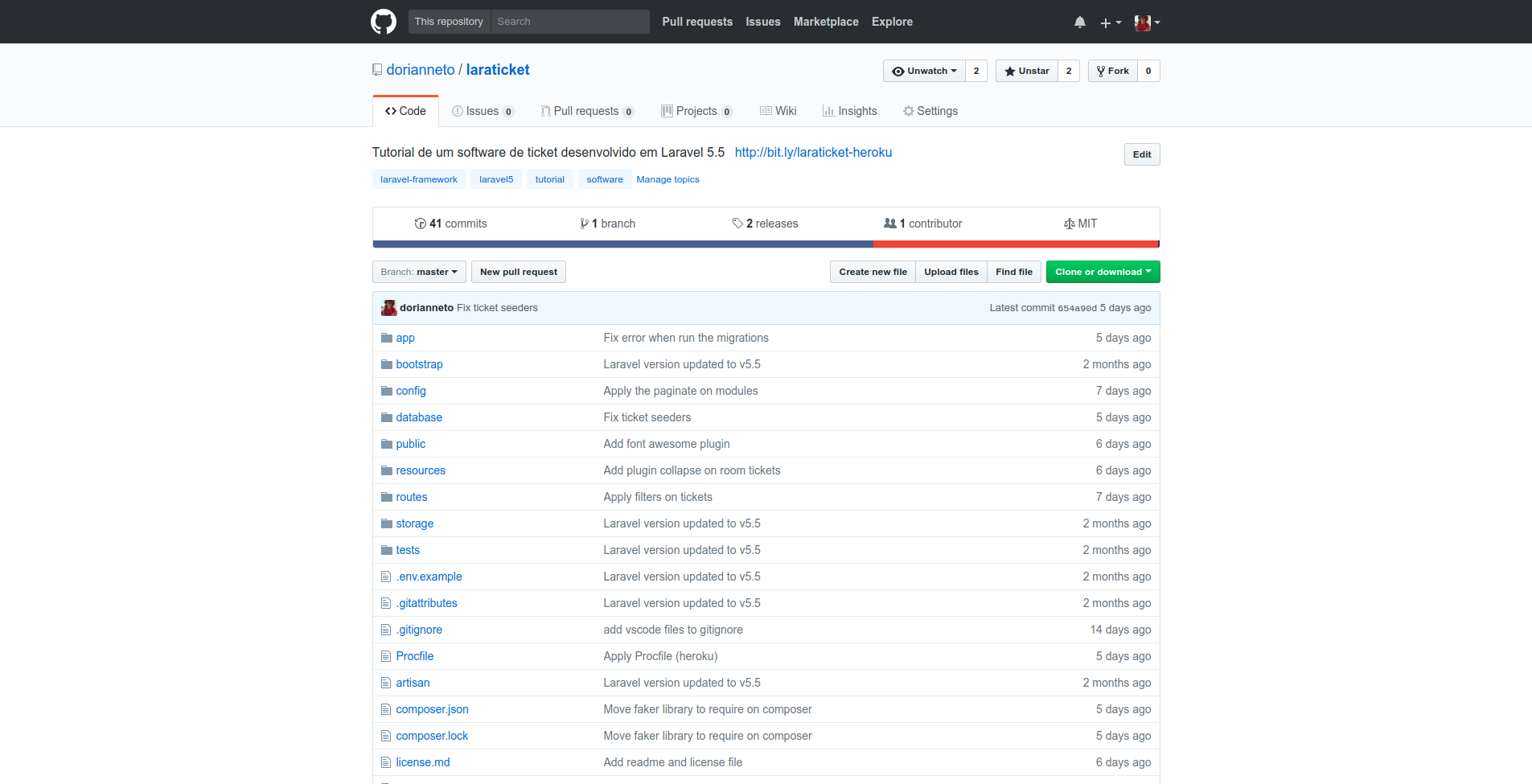Image resolution: width=1532 pixels, height=784 pixels.
Task: Click the public folder icon
Action: tap(387, 444)
